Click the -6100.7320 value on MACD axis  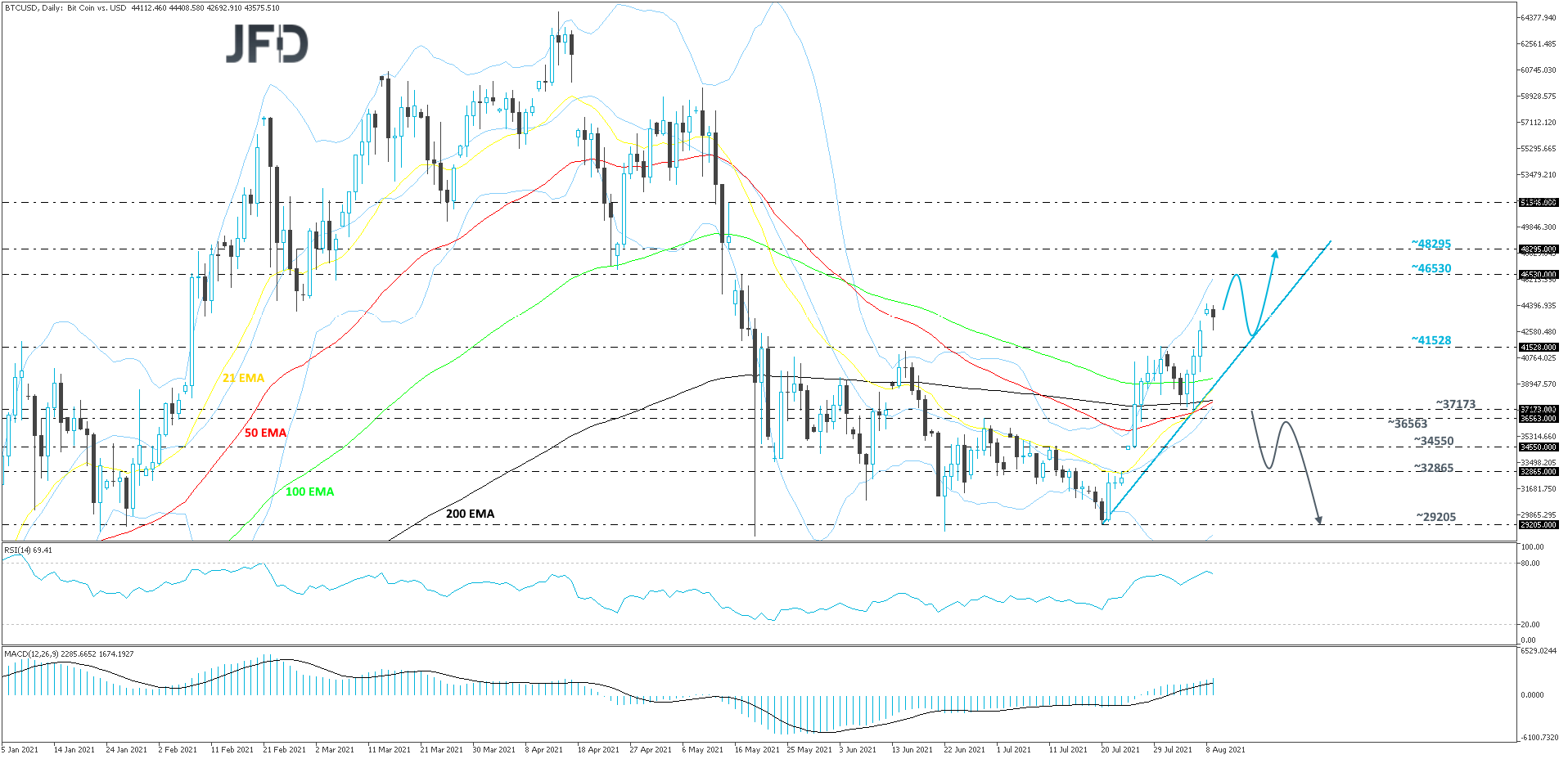[x=1539, y=738]
